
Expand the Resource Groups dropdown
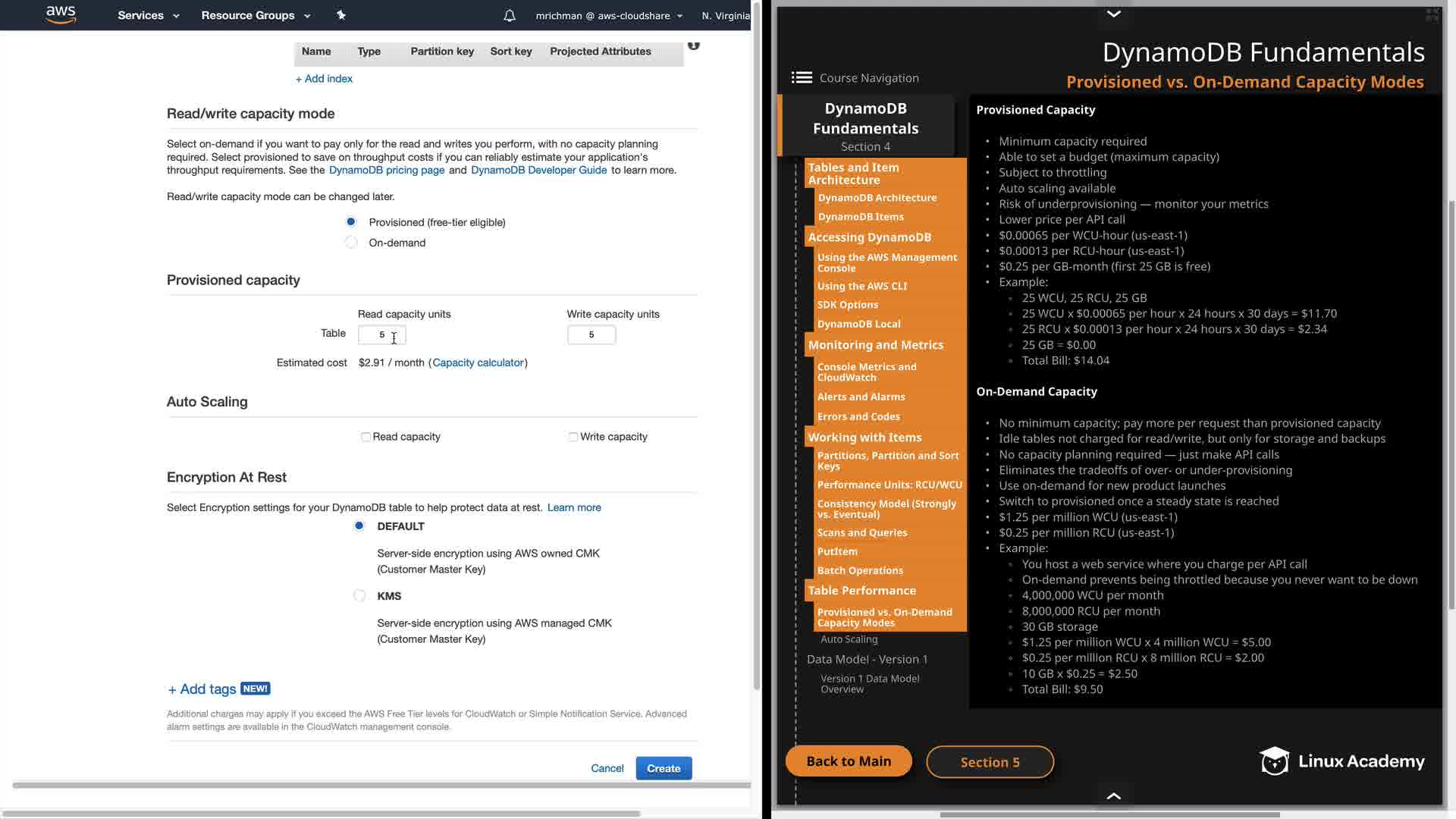pos(256,15)
